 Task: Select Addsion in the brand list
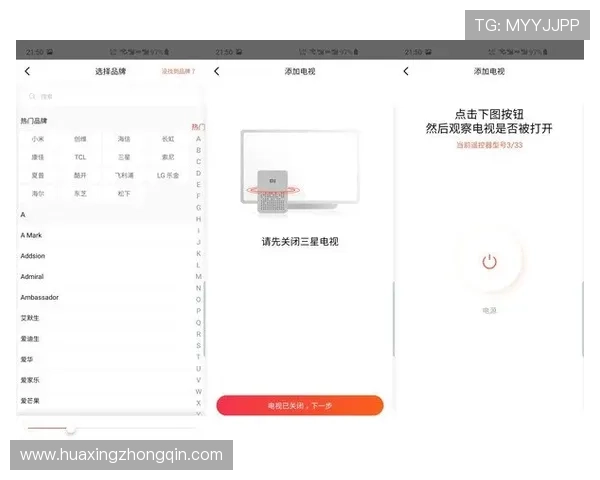point(105,256)
